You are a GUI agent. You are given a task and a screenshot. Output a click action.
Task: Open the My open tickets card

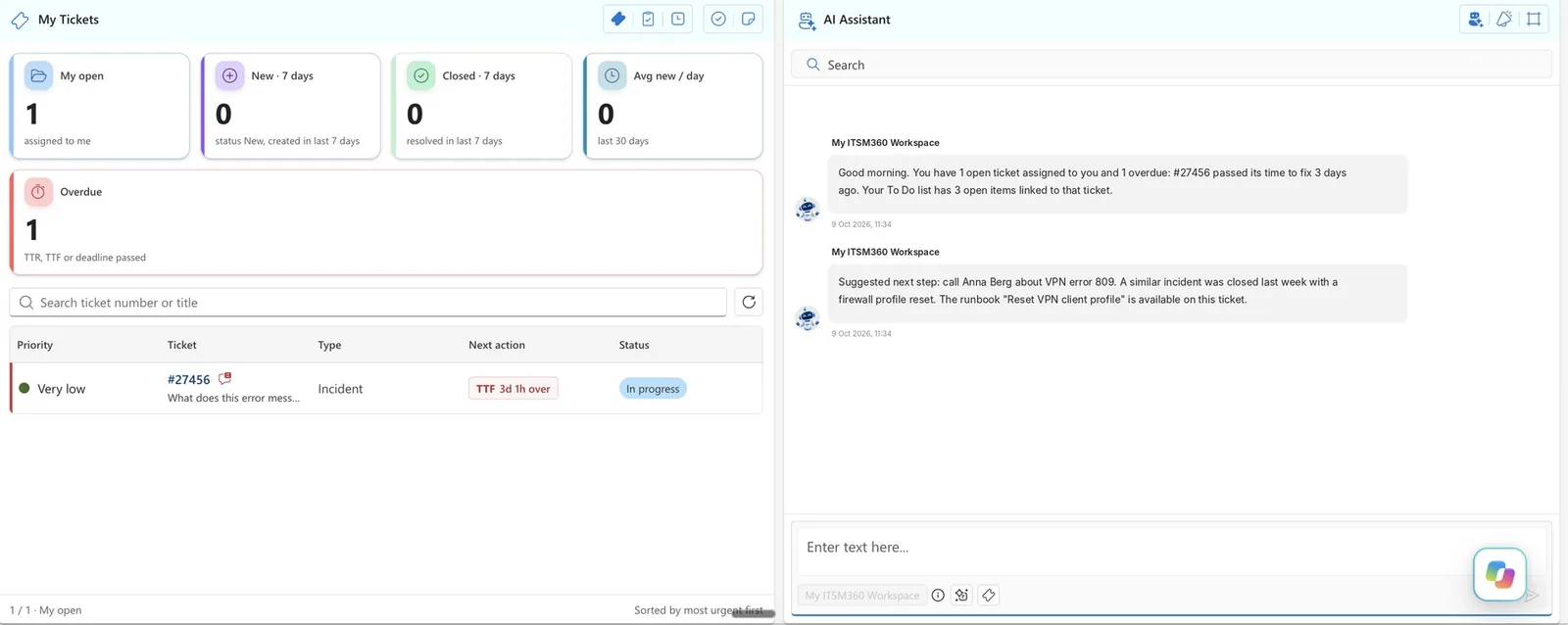[x=99, y=106]
